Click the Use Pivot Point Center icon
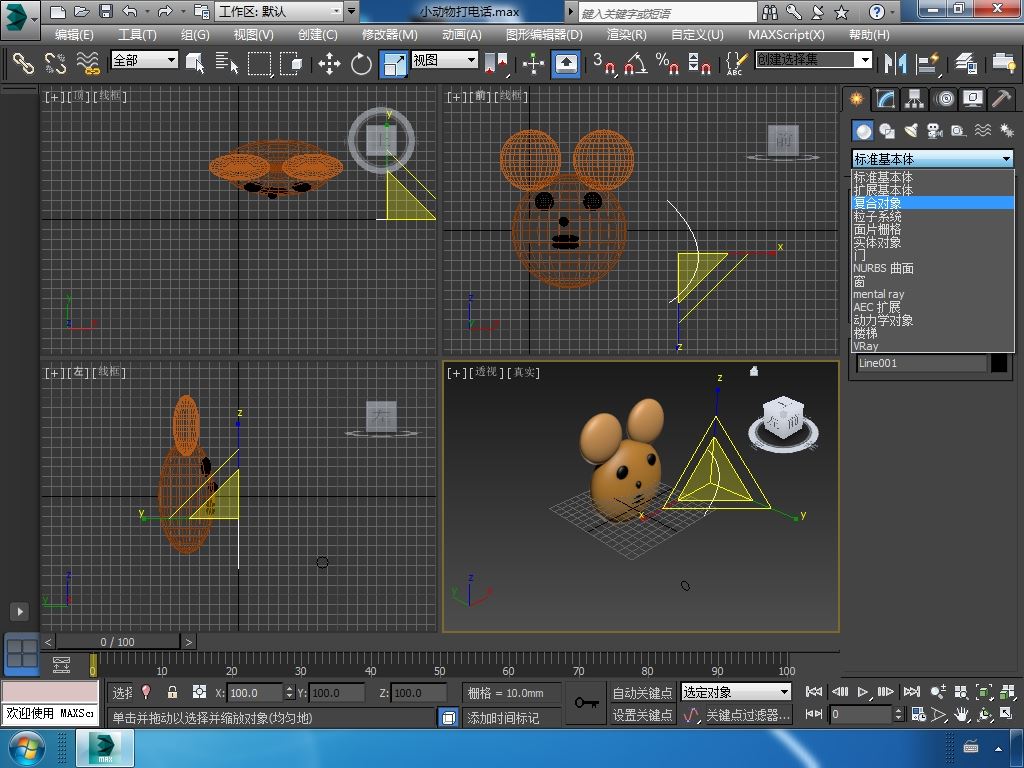The image size is (1024, 768). coord(496,63)
